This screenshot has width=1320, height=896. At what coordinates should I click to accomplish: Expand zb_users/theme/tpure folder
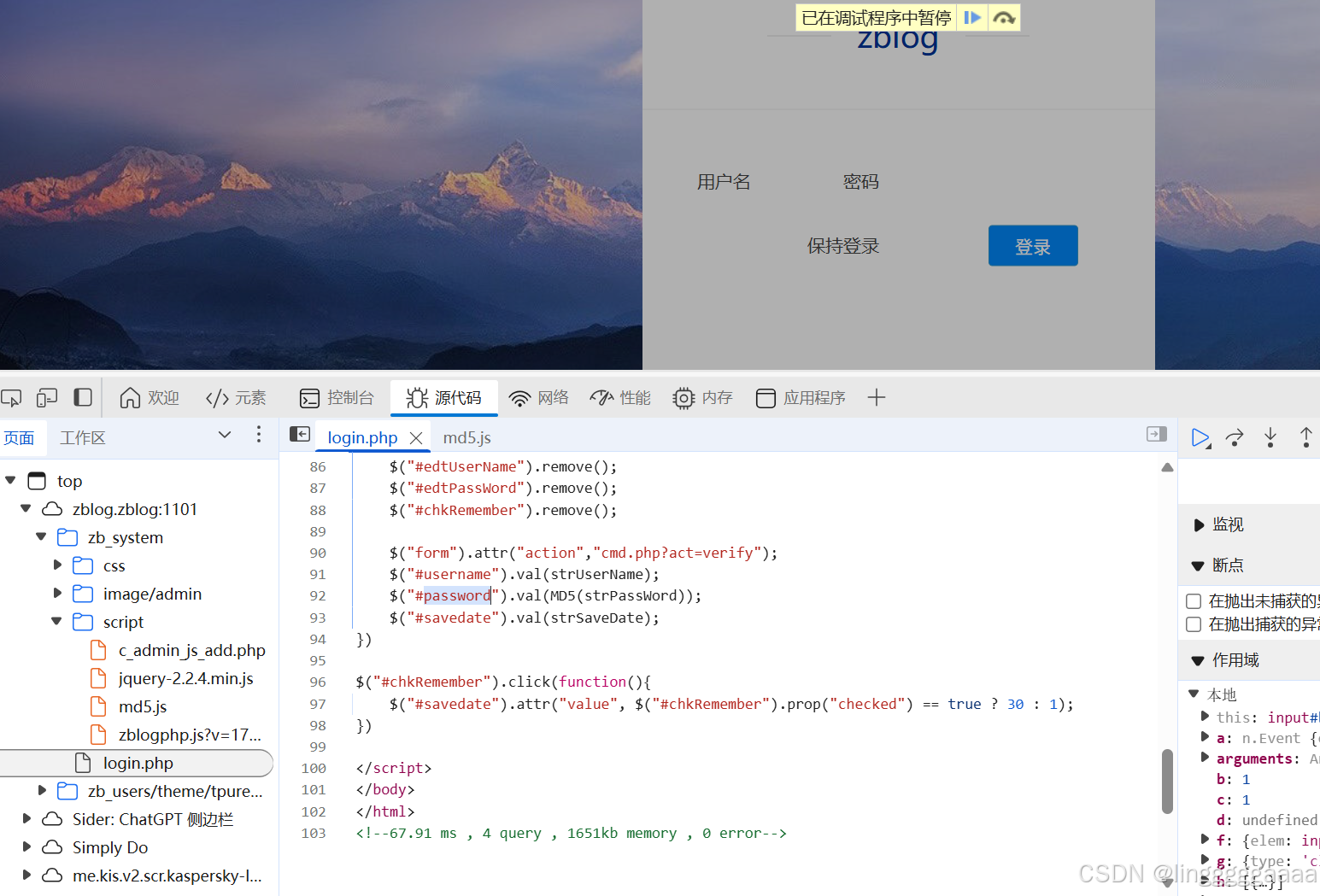pos(42,791)
